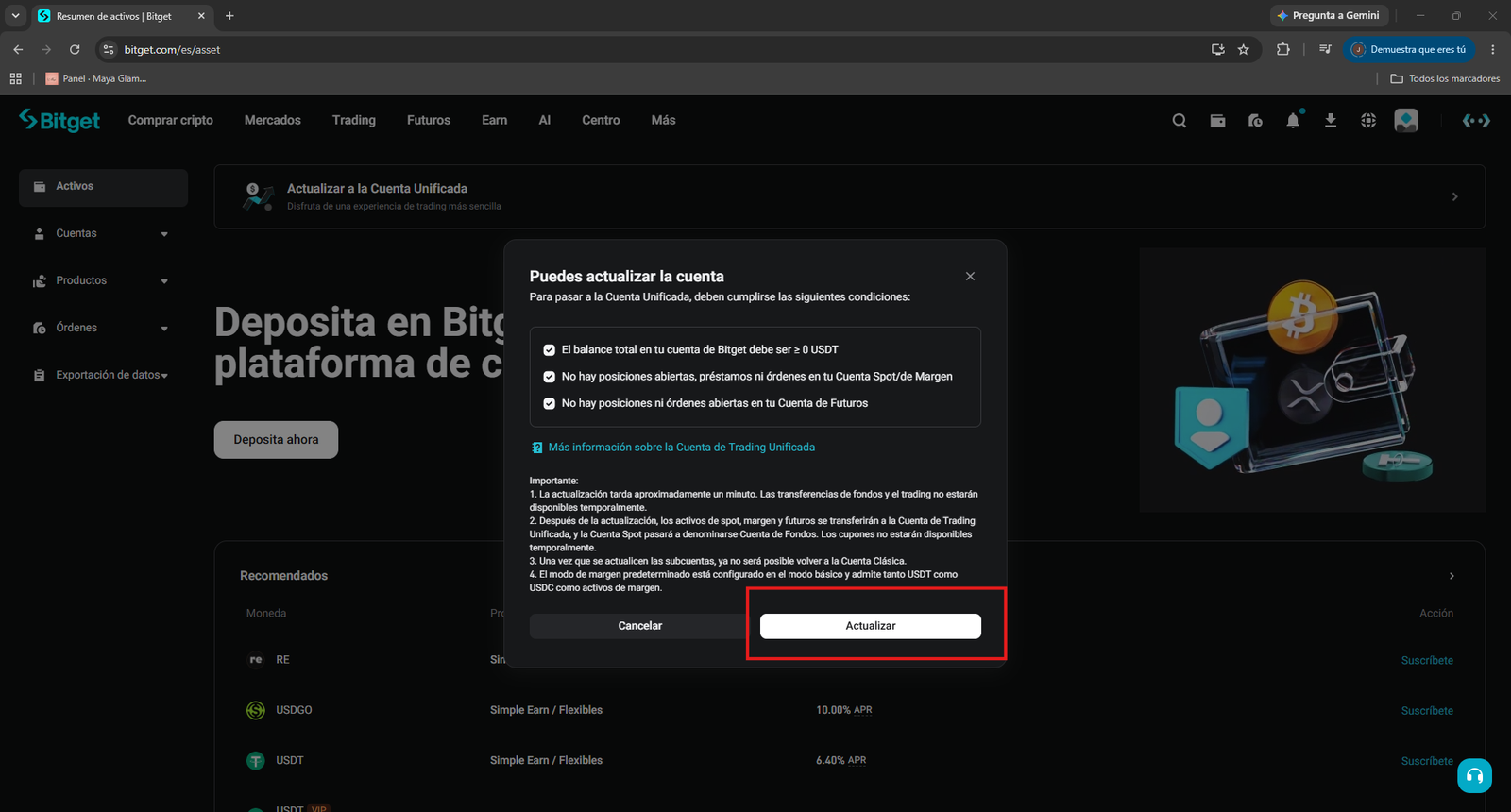Click the install app icon in address bar
This screenshot has height=812, width=1511.
coord(1218,49)
